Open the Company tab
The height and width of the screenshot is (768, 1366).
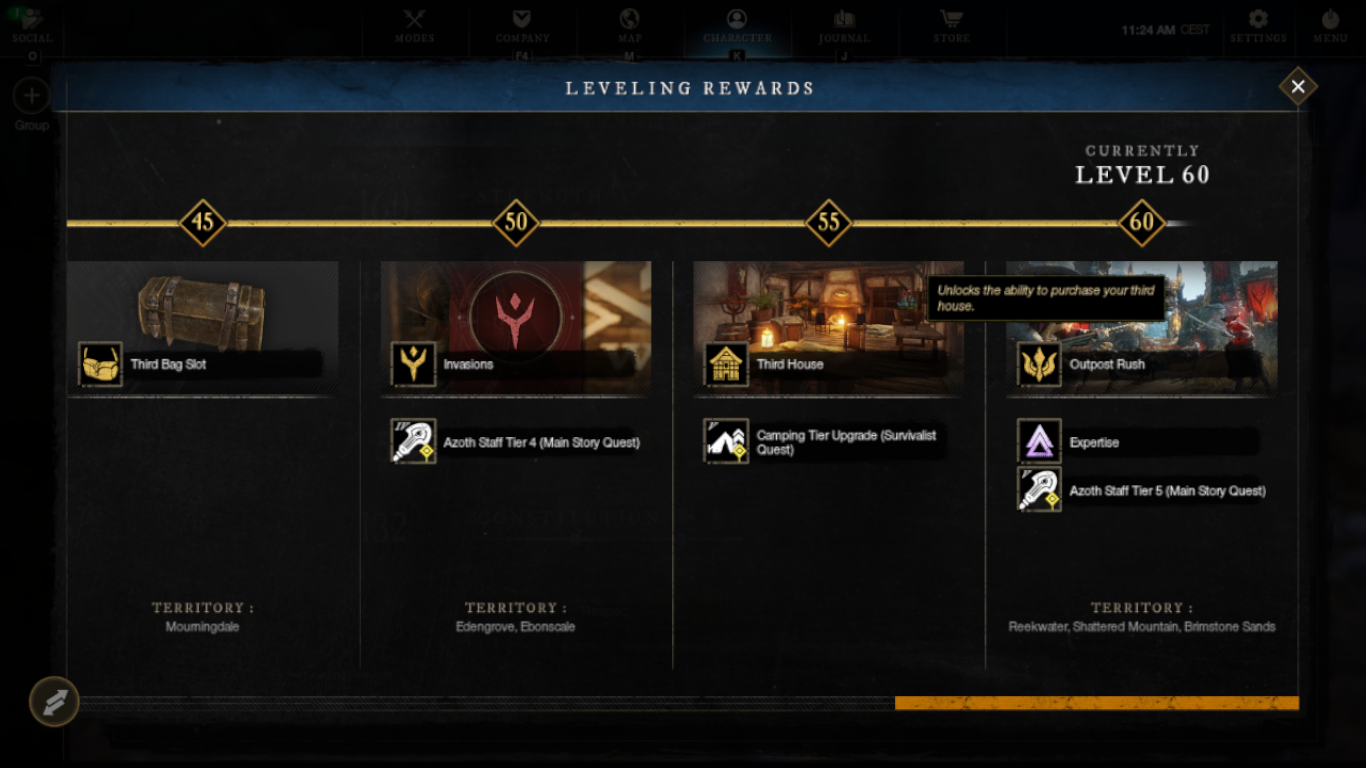(x=522, y=26)
